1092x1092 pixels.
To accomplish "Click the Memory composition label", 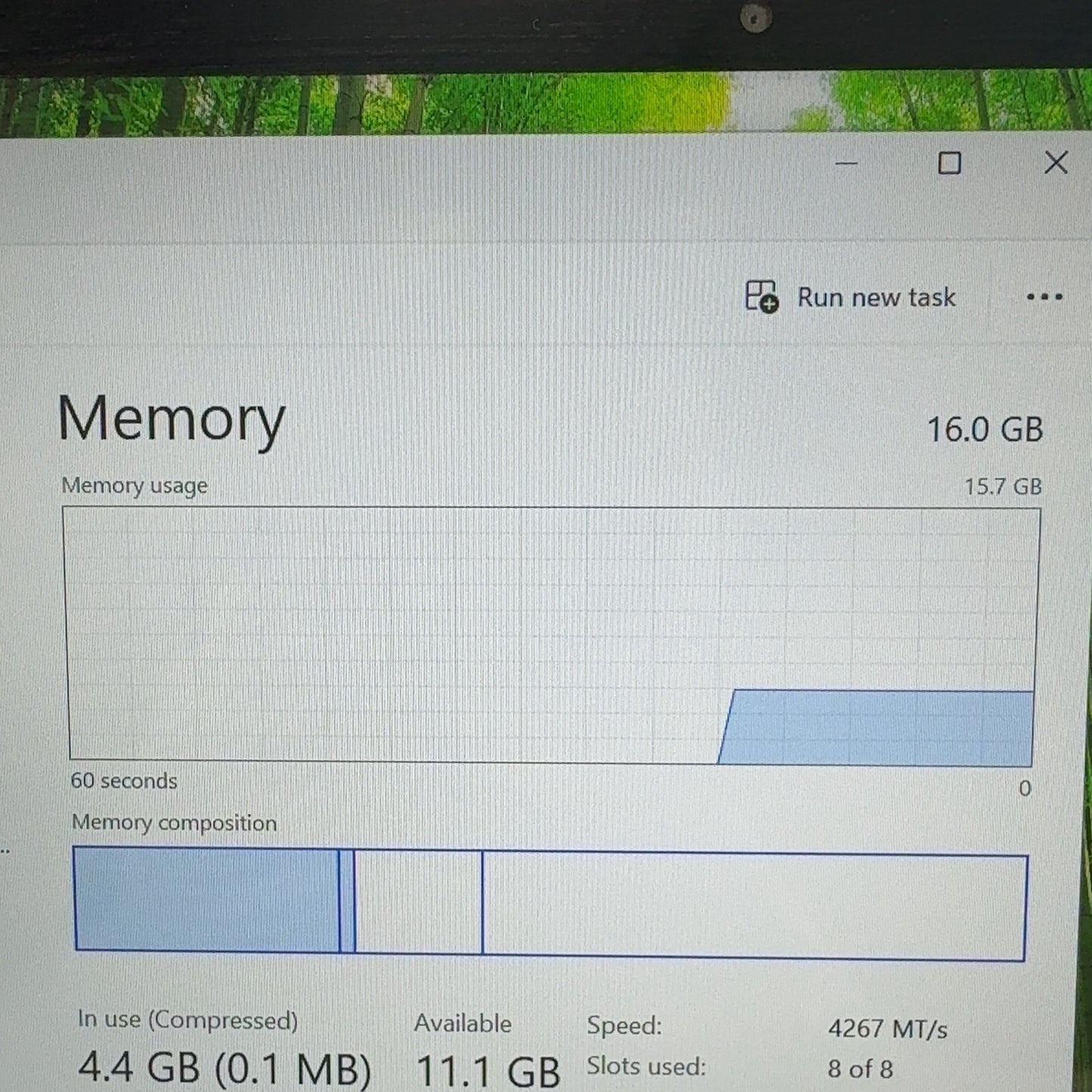I will click(174, 822).
